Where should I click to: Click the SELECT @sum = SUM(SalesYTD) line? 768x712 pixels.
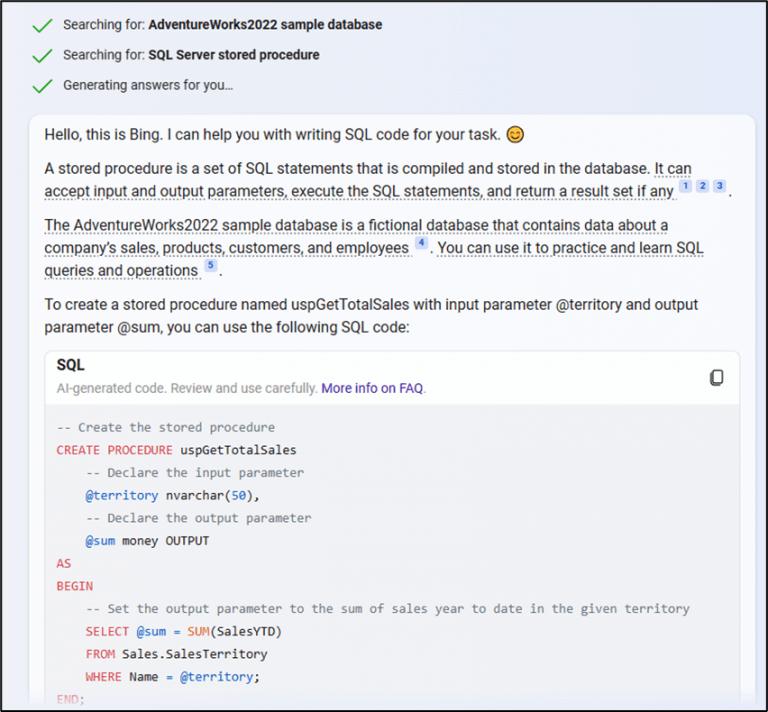183,632
